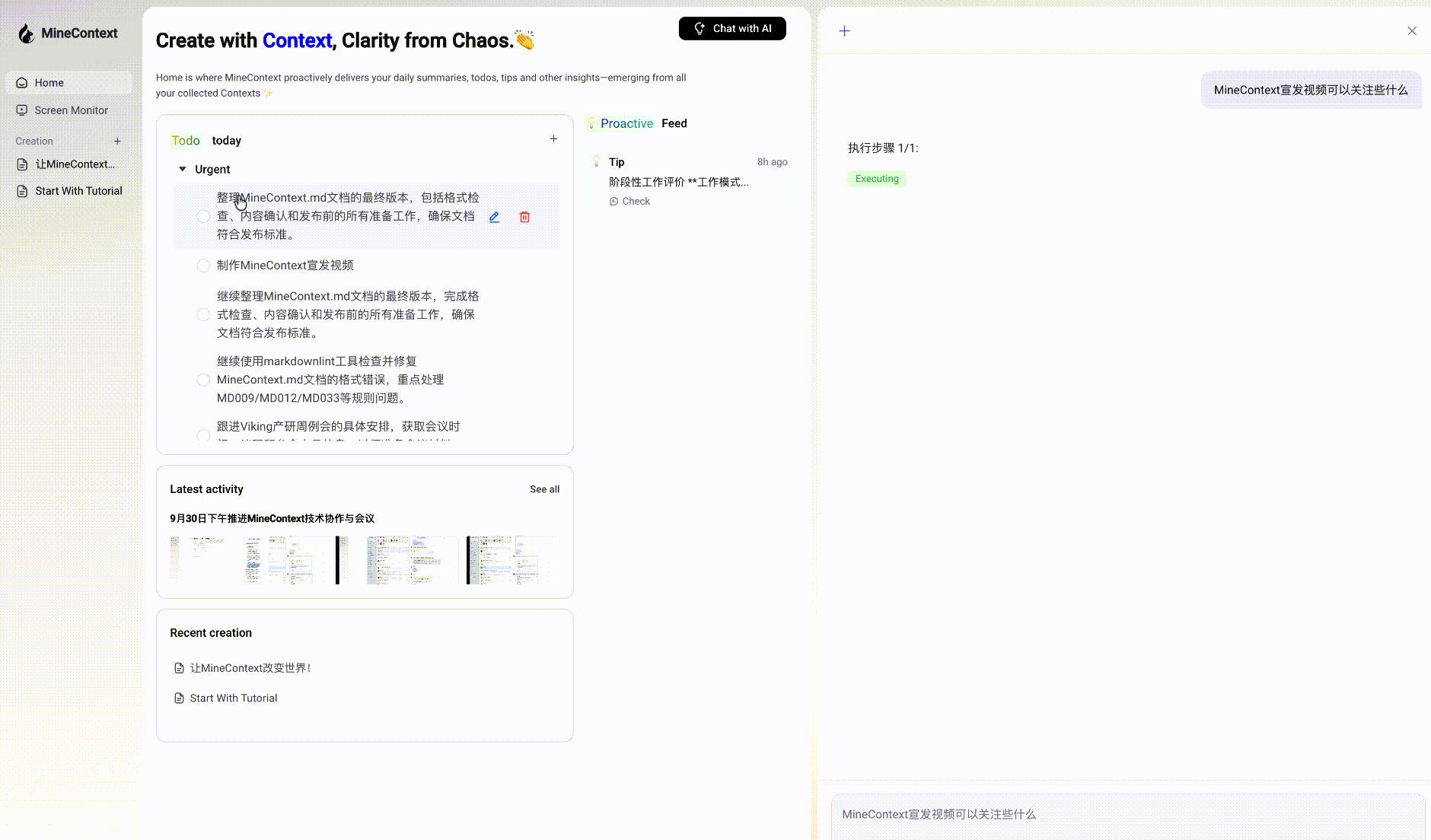Add a new todo with the plus icon
This screenshot has height=840, width=1431.
coord(553,138)
